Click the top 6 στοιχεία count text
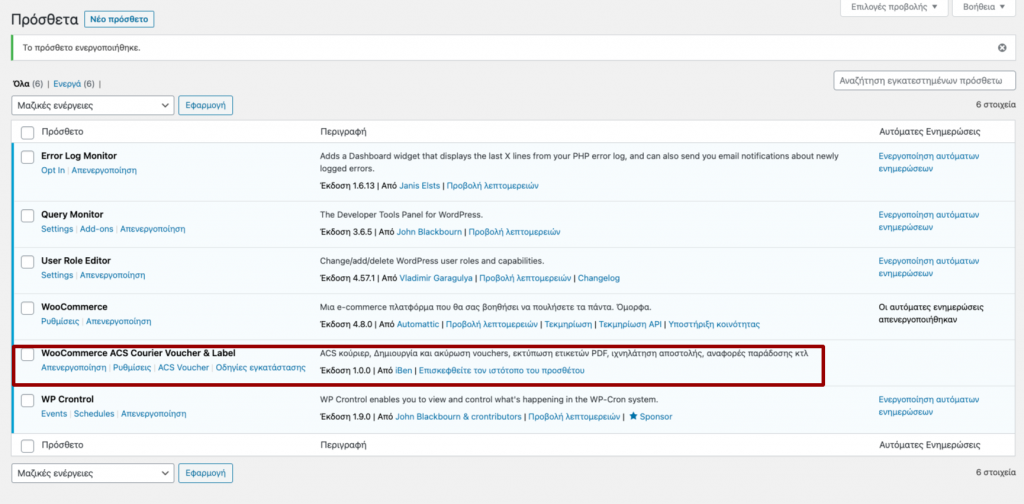1024x504 pixels. point(996,104)
